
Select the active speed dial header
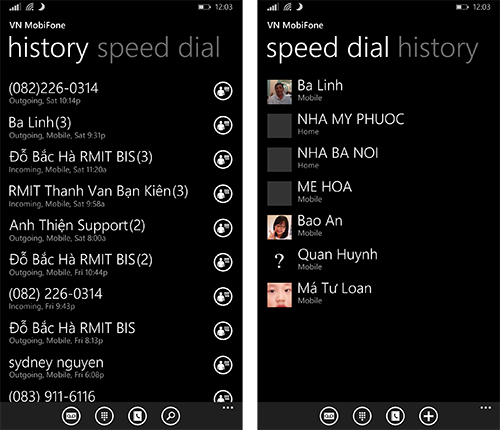pyautogui.click(x=328, y=49)
